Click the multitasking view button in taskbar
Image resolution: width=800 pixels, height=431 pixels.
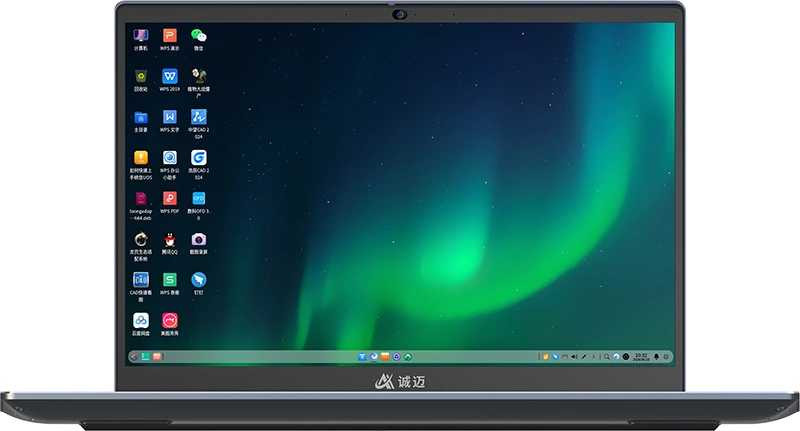coord(145,356)
